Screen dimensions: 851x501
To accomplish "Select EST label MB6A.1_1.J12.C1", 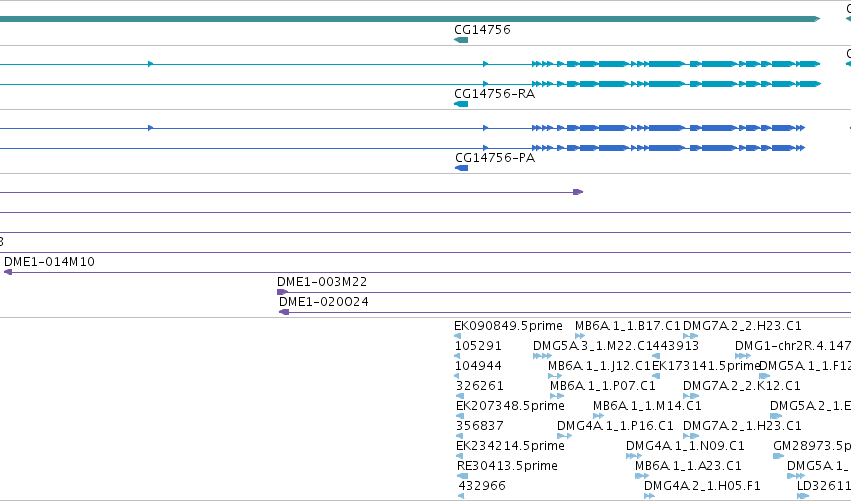I will click(x=599, y=366).
